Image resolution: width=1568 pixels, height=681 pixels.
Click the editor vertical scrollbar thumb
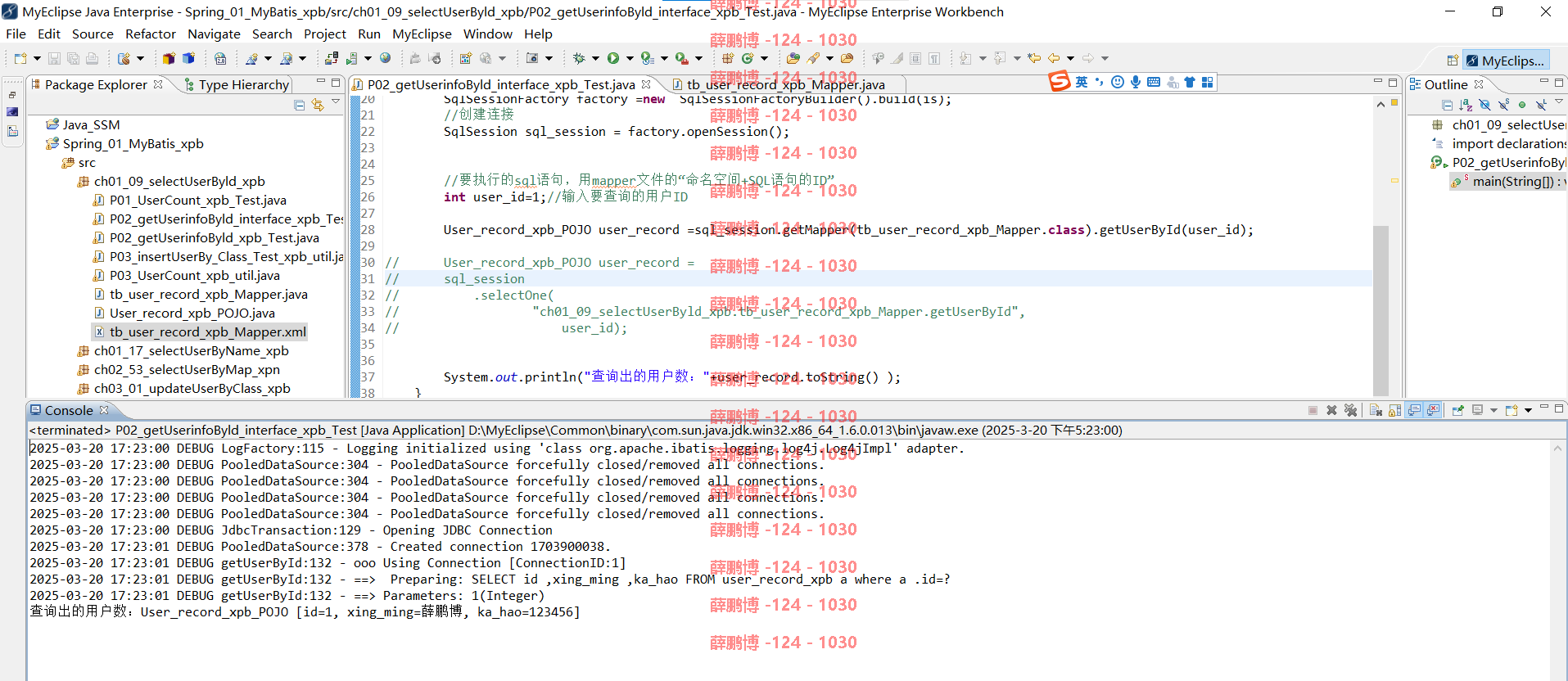(x=1380, y=311)
